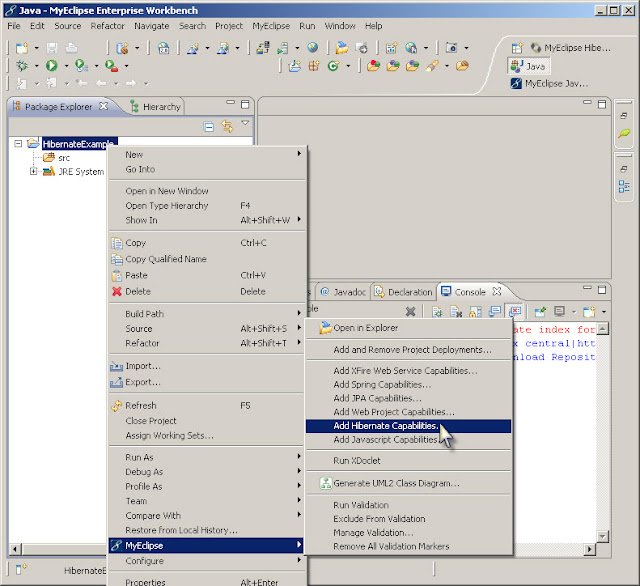Open the MyEclipse Hibernate perspective

coord(571,48)
